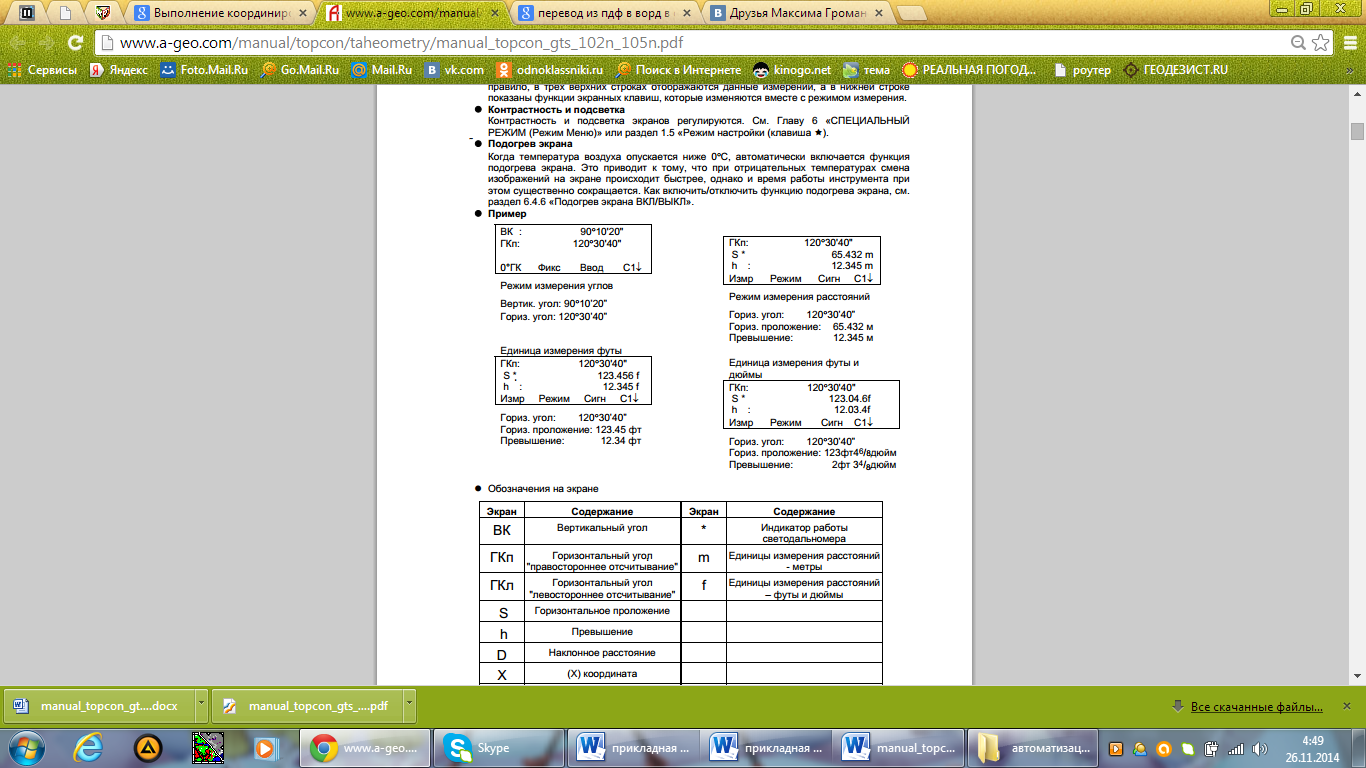1366x768 pixels.
Task: Click the page vertical scrollbar thumb
Action: coord(1357,131)
